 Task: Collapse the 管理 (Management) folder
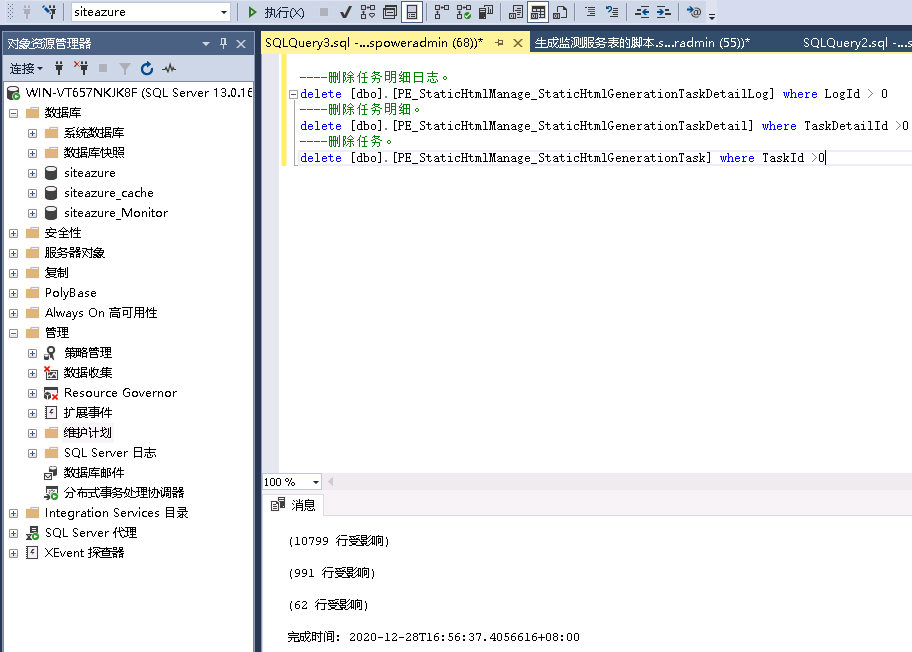13,333
